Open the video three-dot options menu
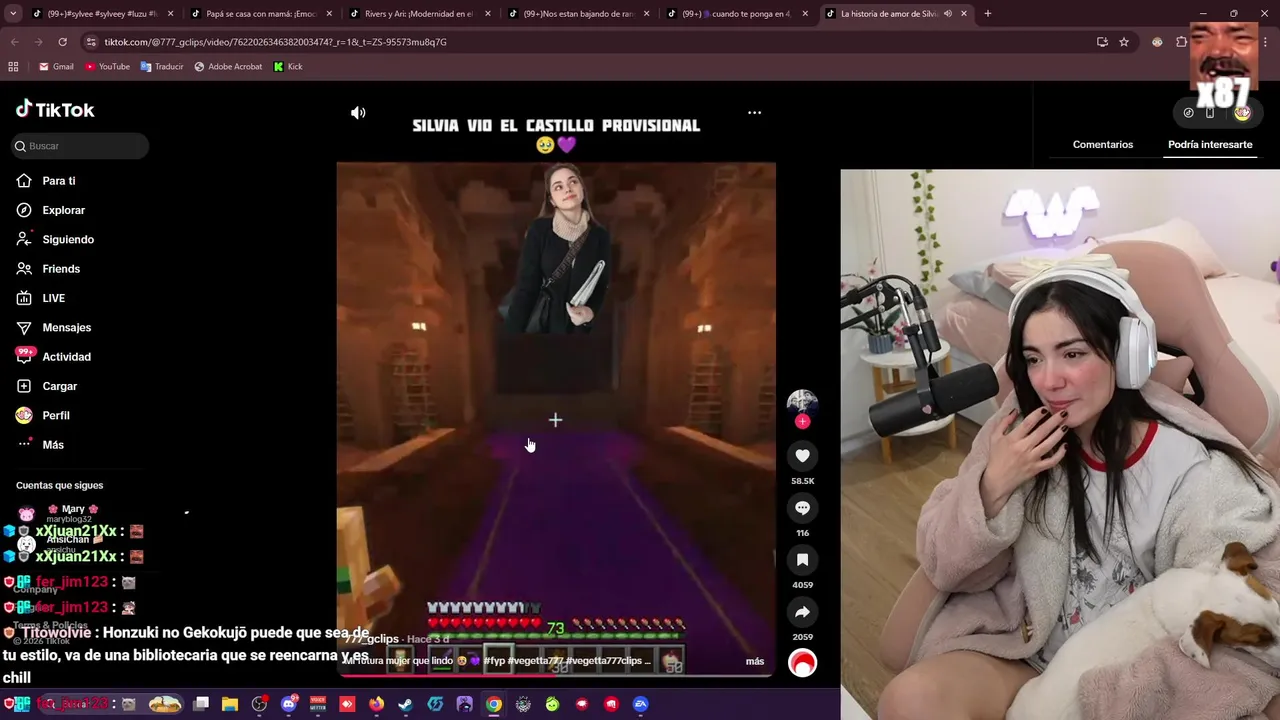Screen dimensions: 1280x720 pyautogui.click(x=755, y=113)
